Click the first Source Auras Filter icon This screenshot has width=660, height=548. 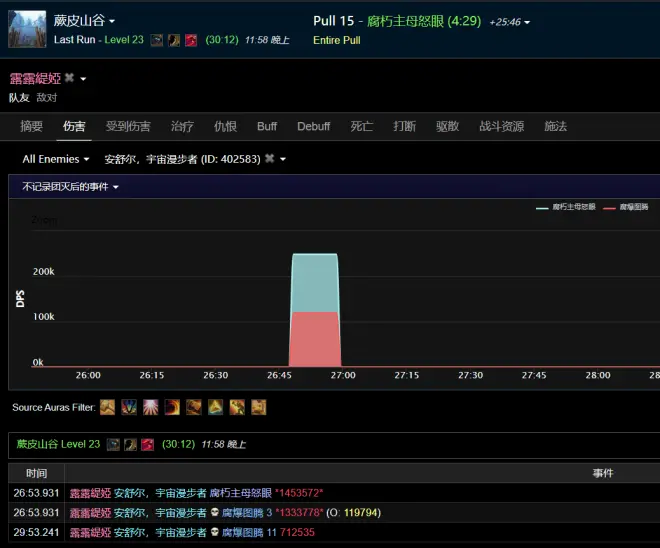point(108,407)
